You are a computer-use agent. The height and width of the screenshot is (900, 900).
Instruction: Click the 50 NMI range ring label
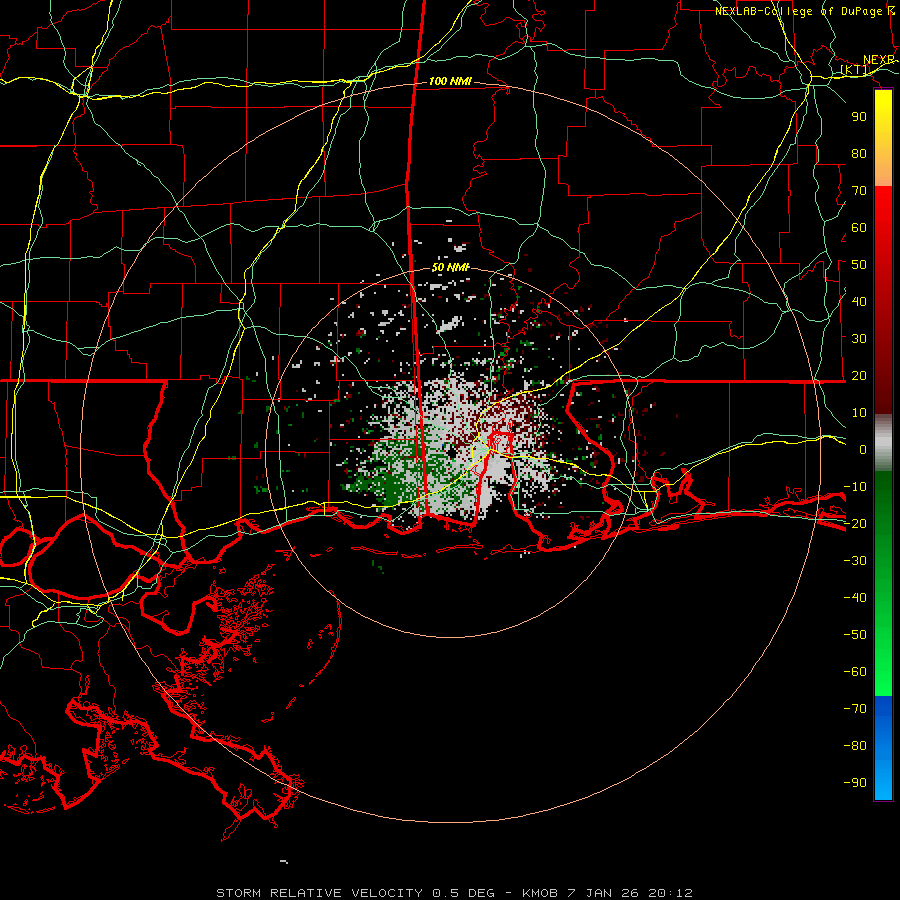coord(450,267)
